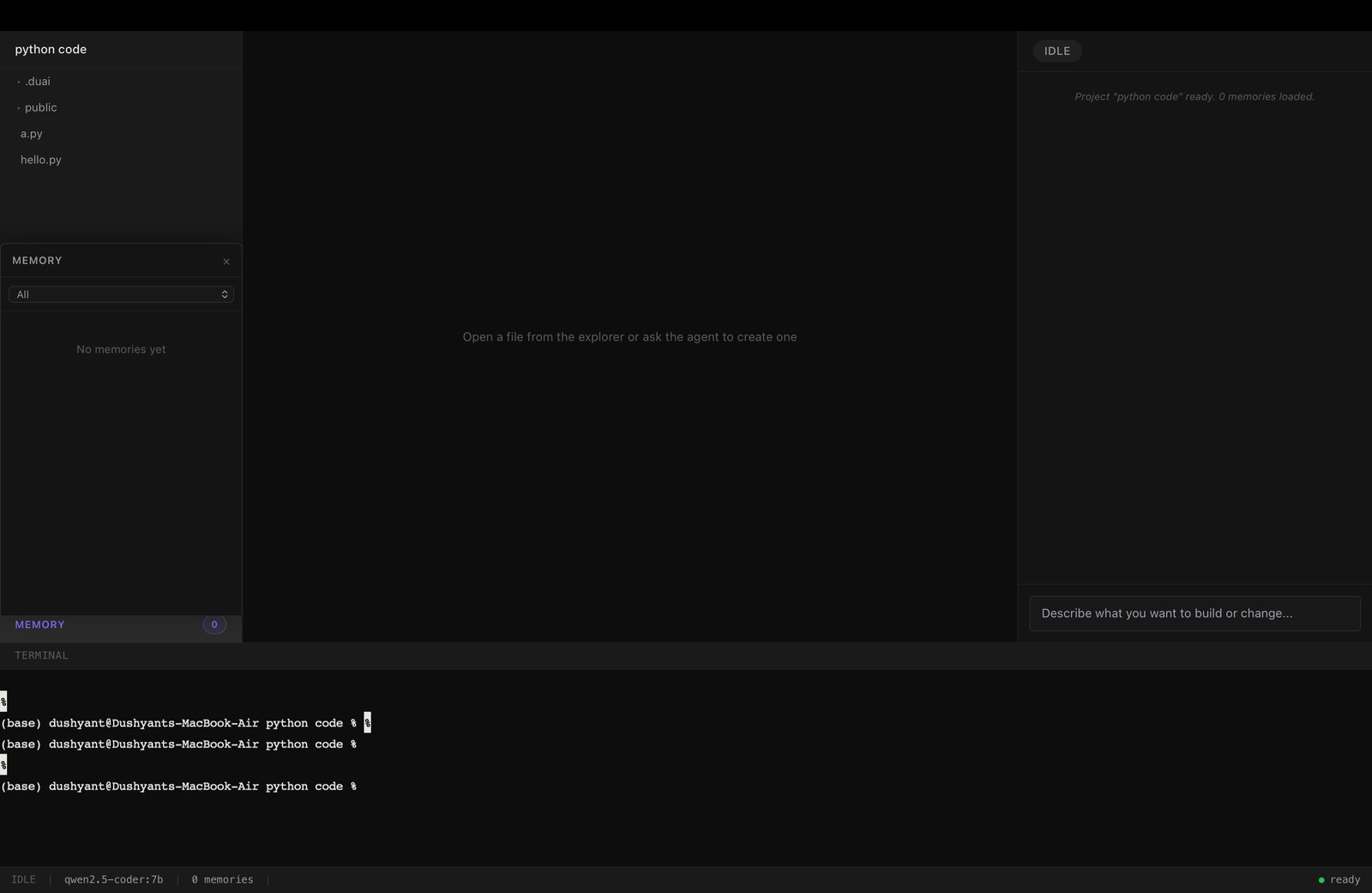Select the public folder name
The image size is (1372, 893).
(x=41, y=107)
